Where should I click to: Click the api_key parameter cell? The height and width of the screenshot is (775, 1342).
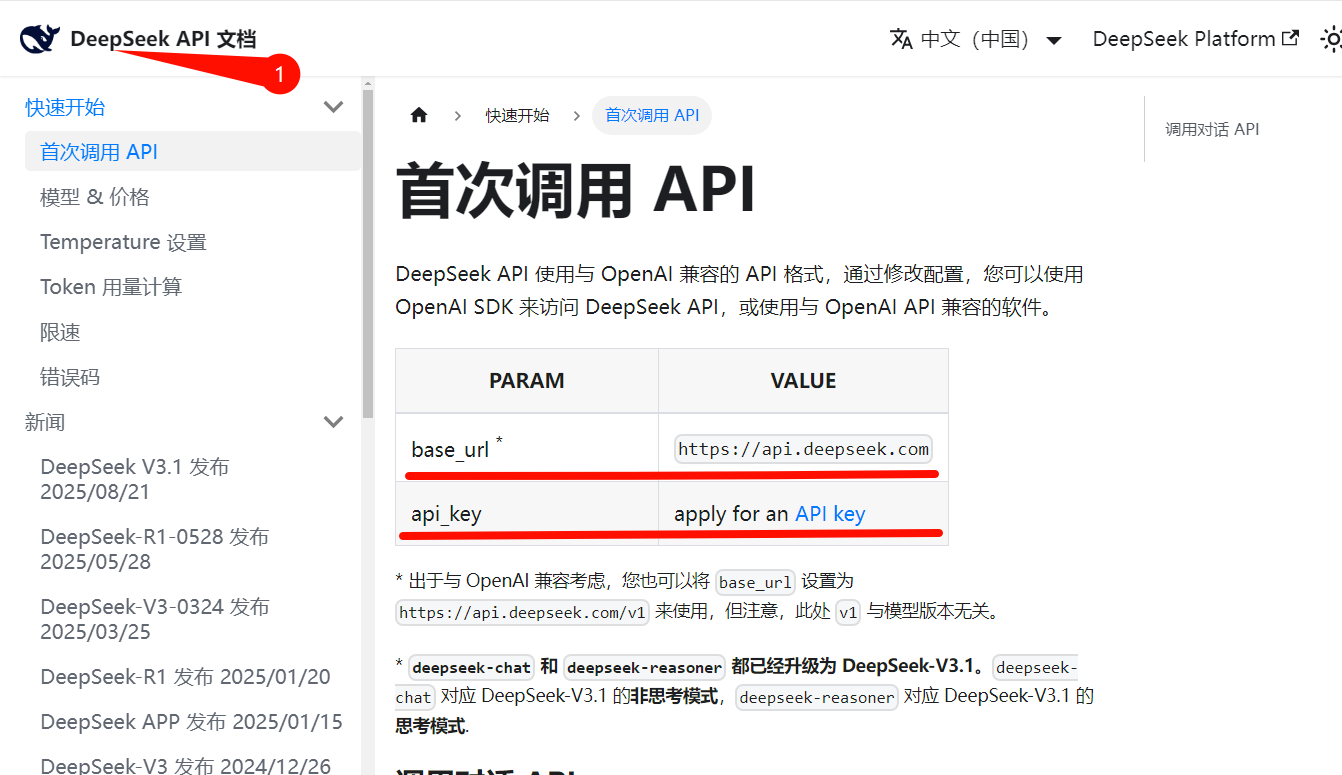(x=527, y=514)
